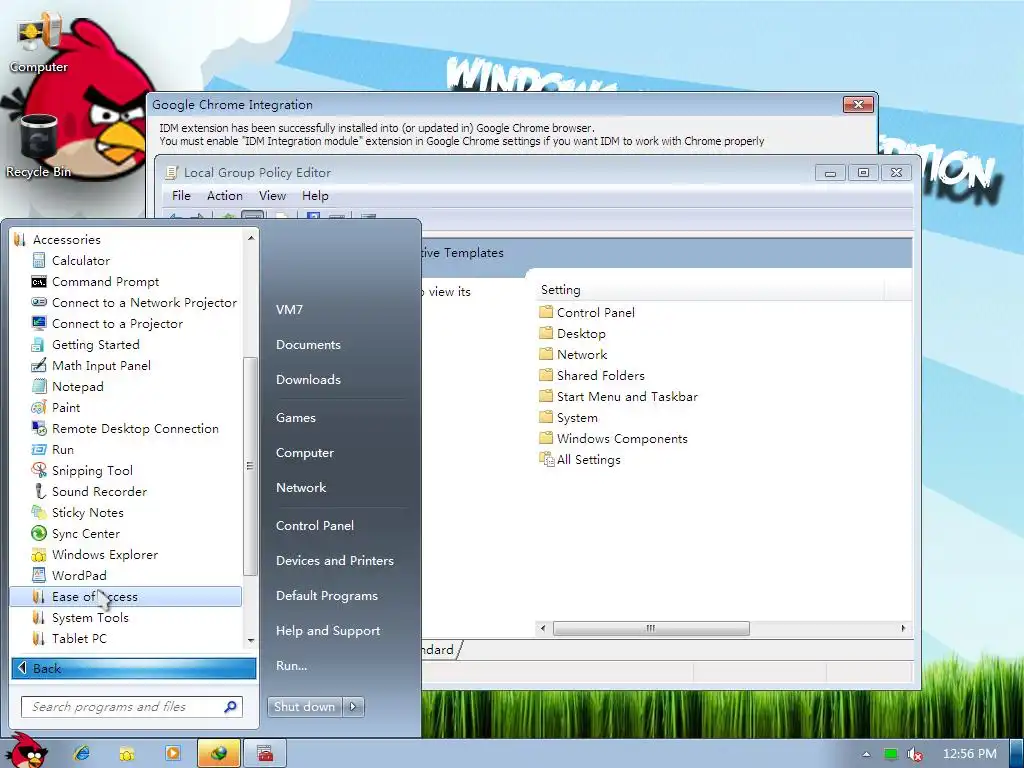Open Computer from Start menu right pane
The width and height of the screenshot is (1024, 768).
click(305, 453)
